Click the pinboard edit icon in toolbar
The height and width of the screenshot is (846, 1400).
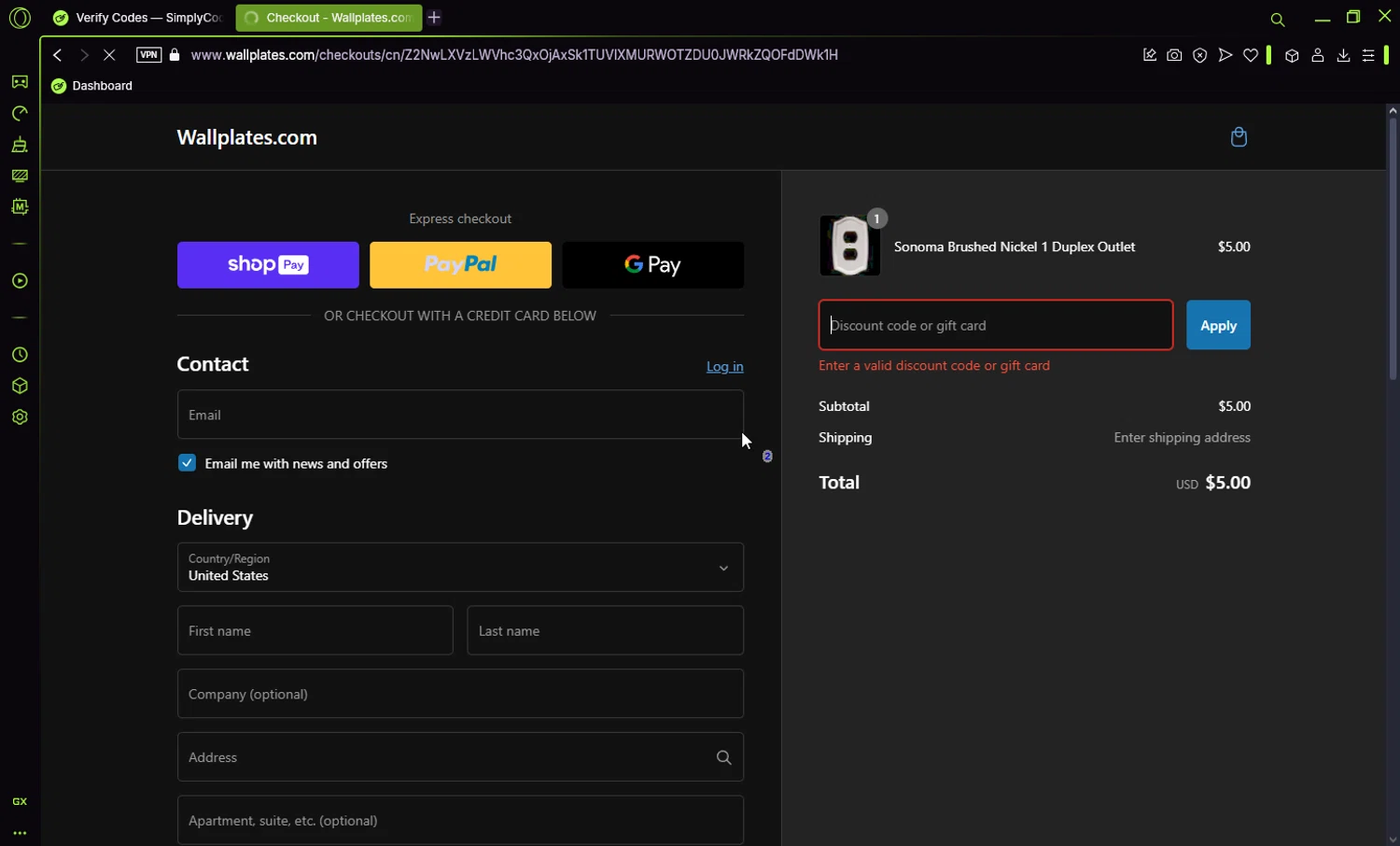(1149, 55)
